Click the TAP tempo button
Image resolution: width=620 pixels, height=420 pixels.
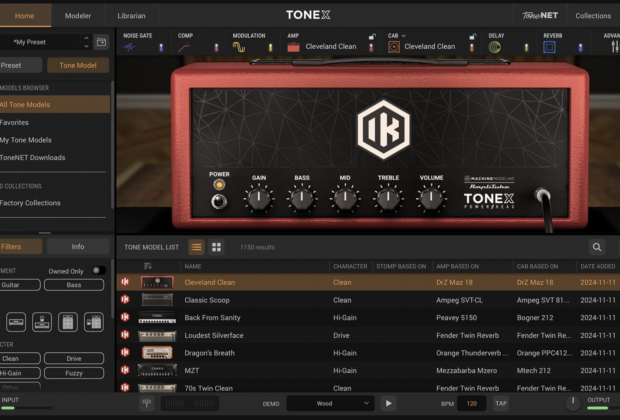501,403
